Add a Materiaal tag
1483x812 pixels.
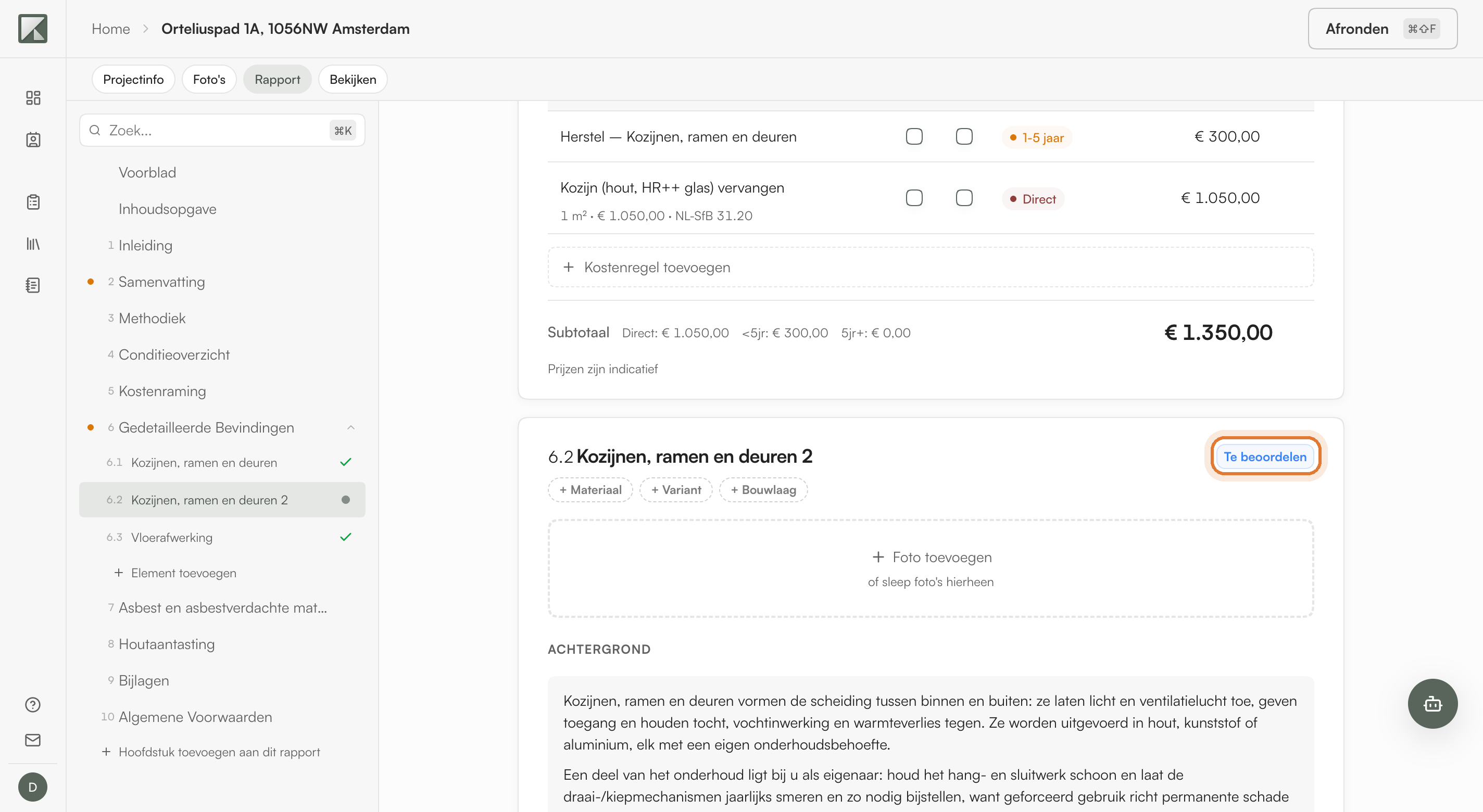click(x=590, y=490)
